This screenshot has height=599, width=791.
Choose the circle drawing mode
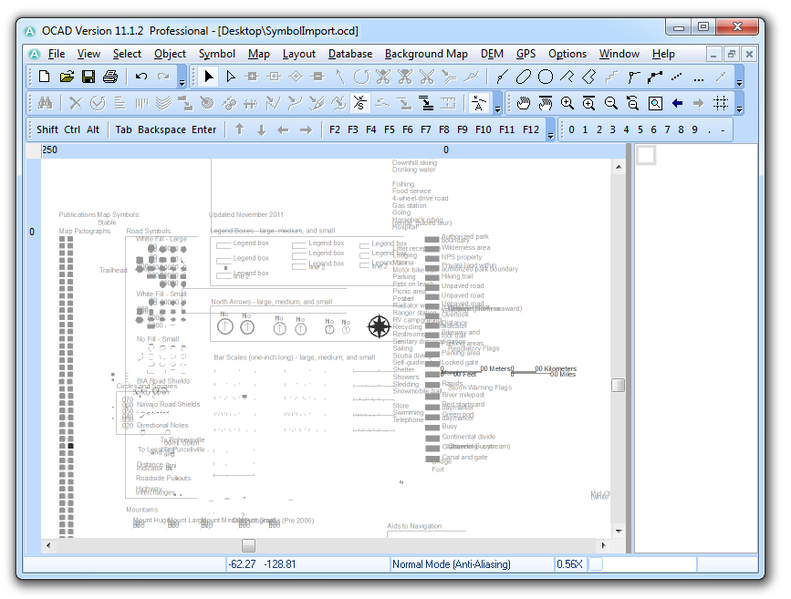[545, 77]
